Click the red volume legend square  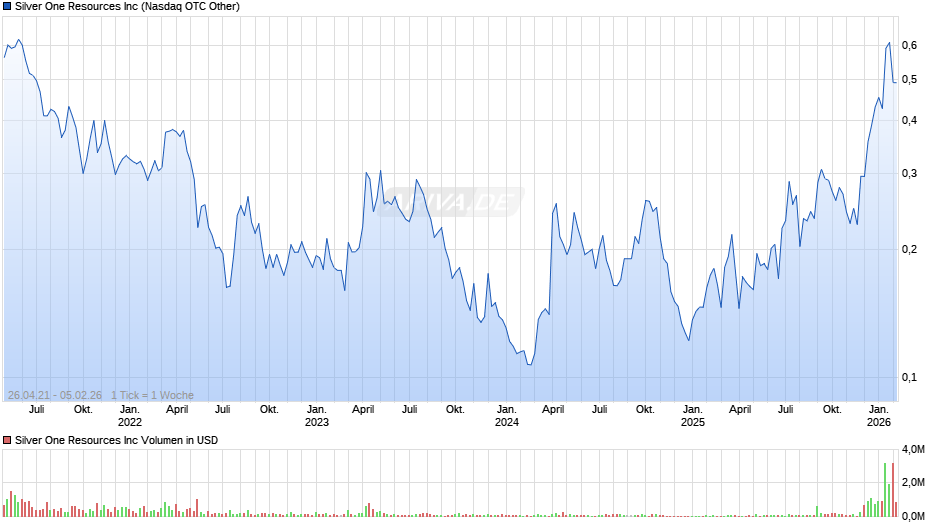click(7, 440)
